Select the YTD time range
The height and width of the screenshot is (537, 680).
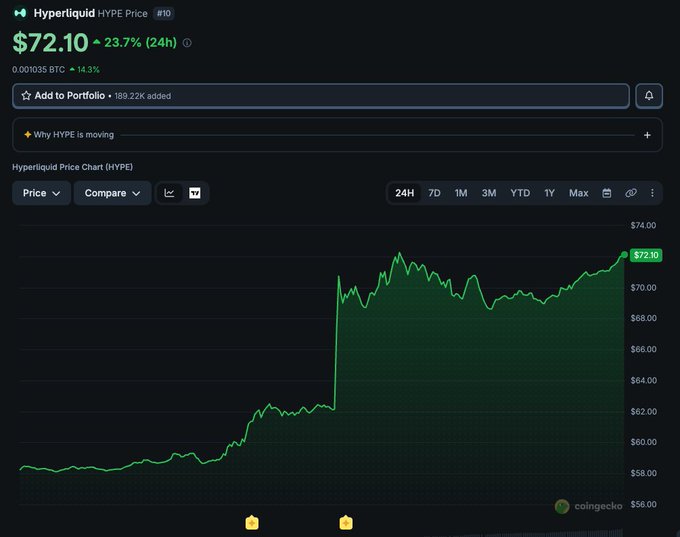tap(520, 193)
